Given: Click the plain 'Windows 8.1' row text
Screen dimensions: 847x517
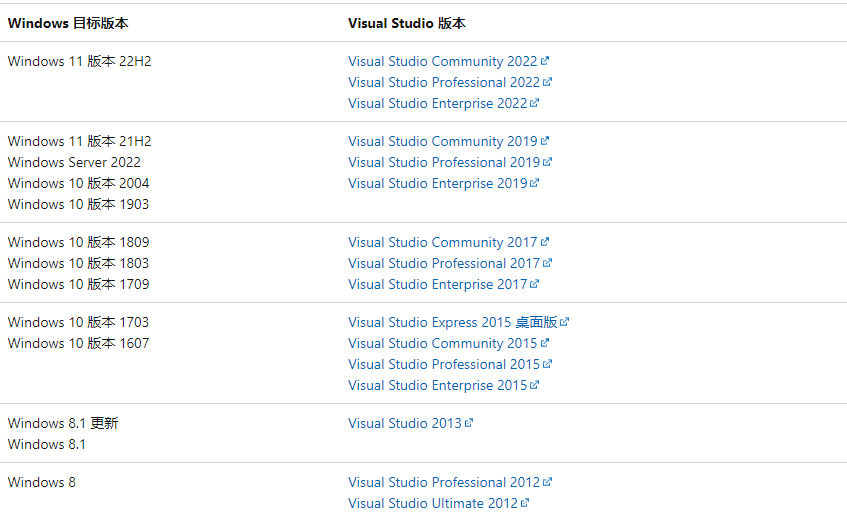Looking at the screenshot, I should point(46,444).
